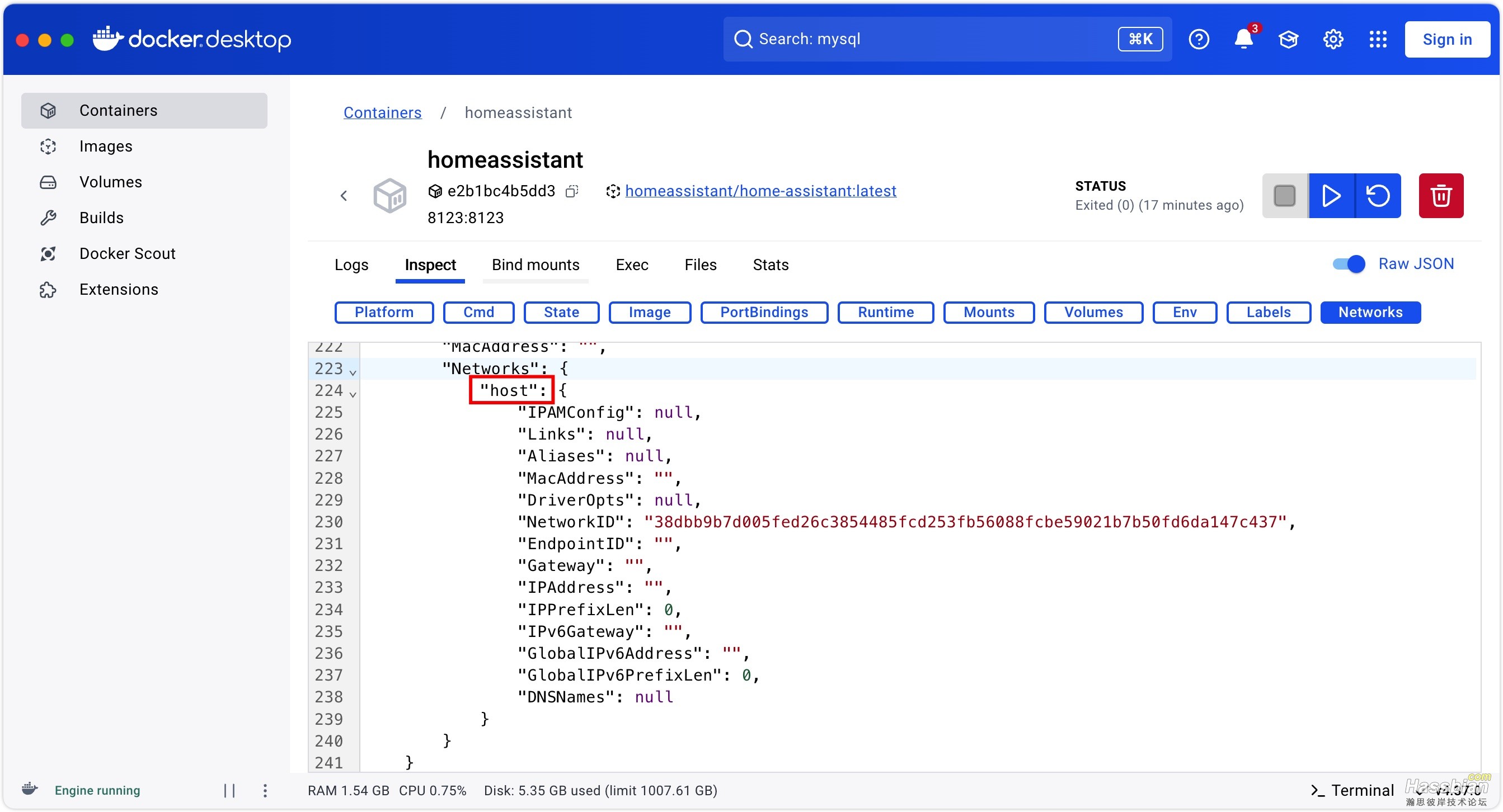Open the Volumes sidebar section
Viewport: 1503px width, 812px height.
[144, 182]
